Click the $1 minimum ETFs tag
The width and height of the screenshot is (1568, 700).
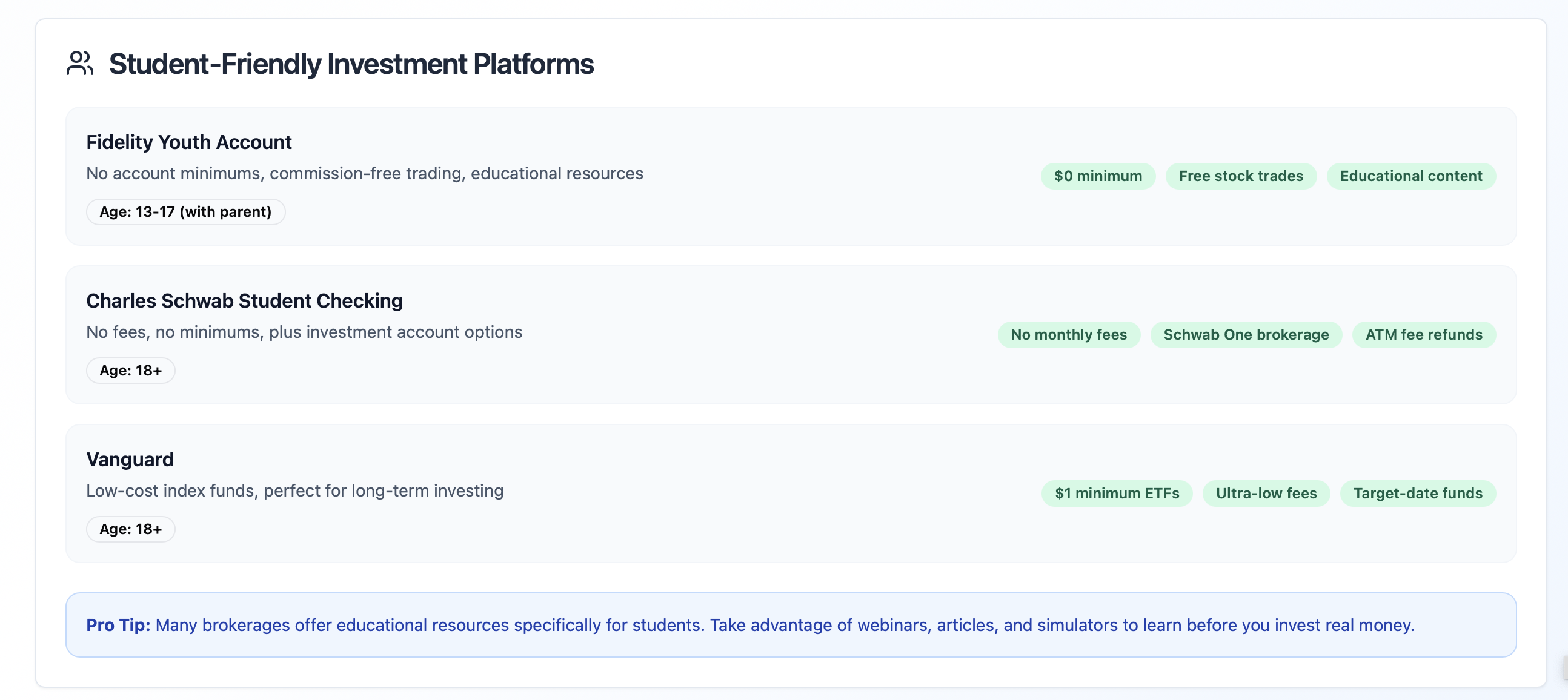click(x=1117, y=494)
